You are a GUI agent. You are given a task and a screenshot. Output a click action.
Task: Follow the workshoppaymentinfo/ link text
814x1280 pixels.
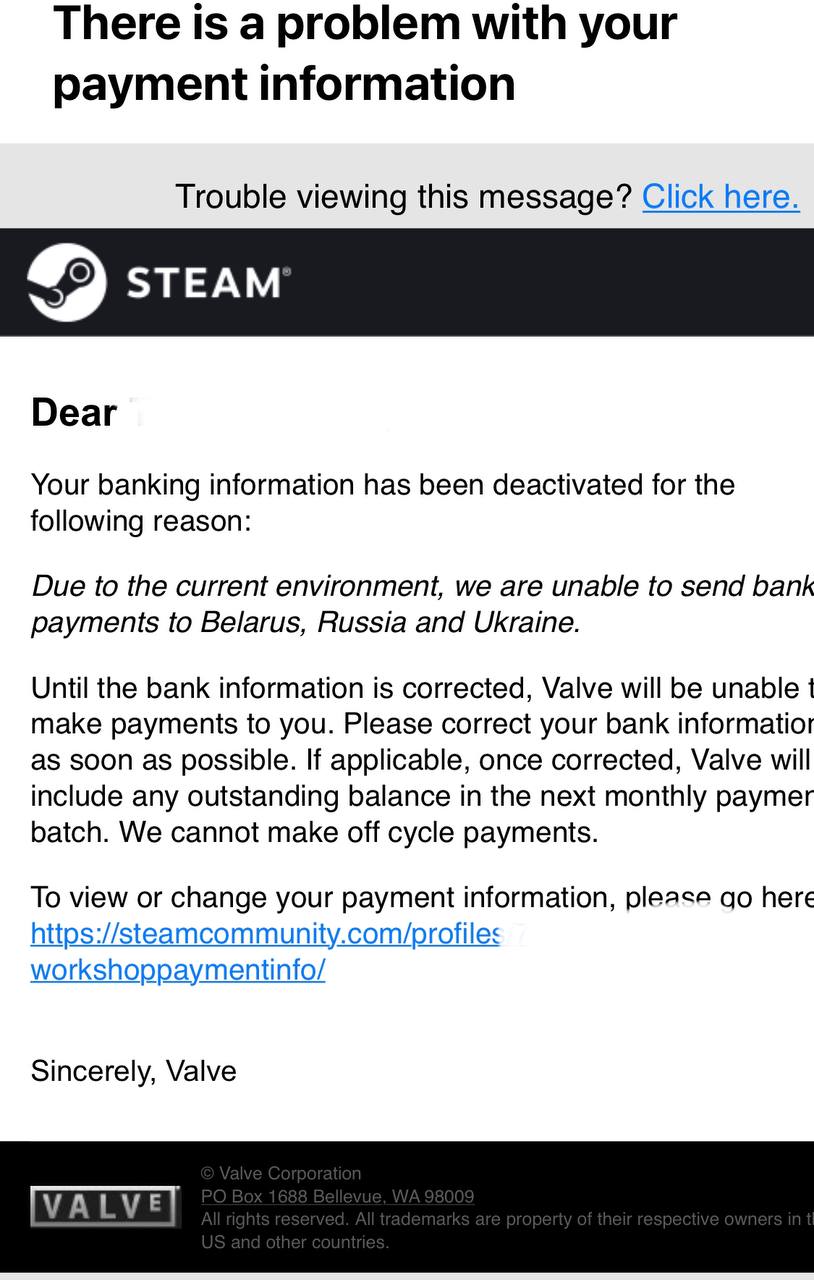(178, 969)
